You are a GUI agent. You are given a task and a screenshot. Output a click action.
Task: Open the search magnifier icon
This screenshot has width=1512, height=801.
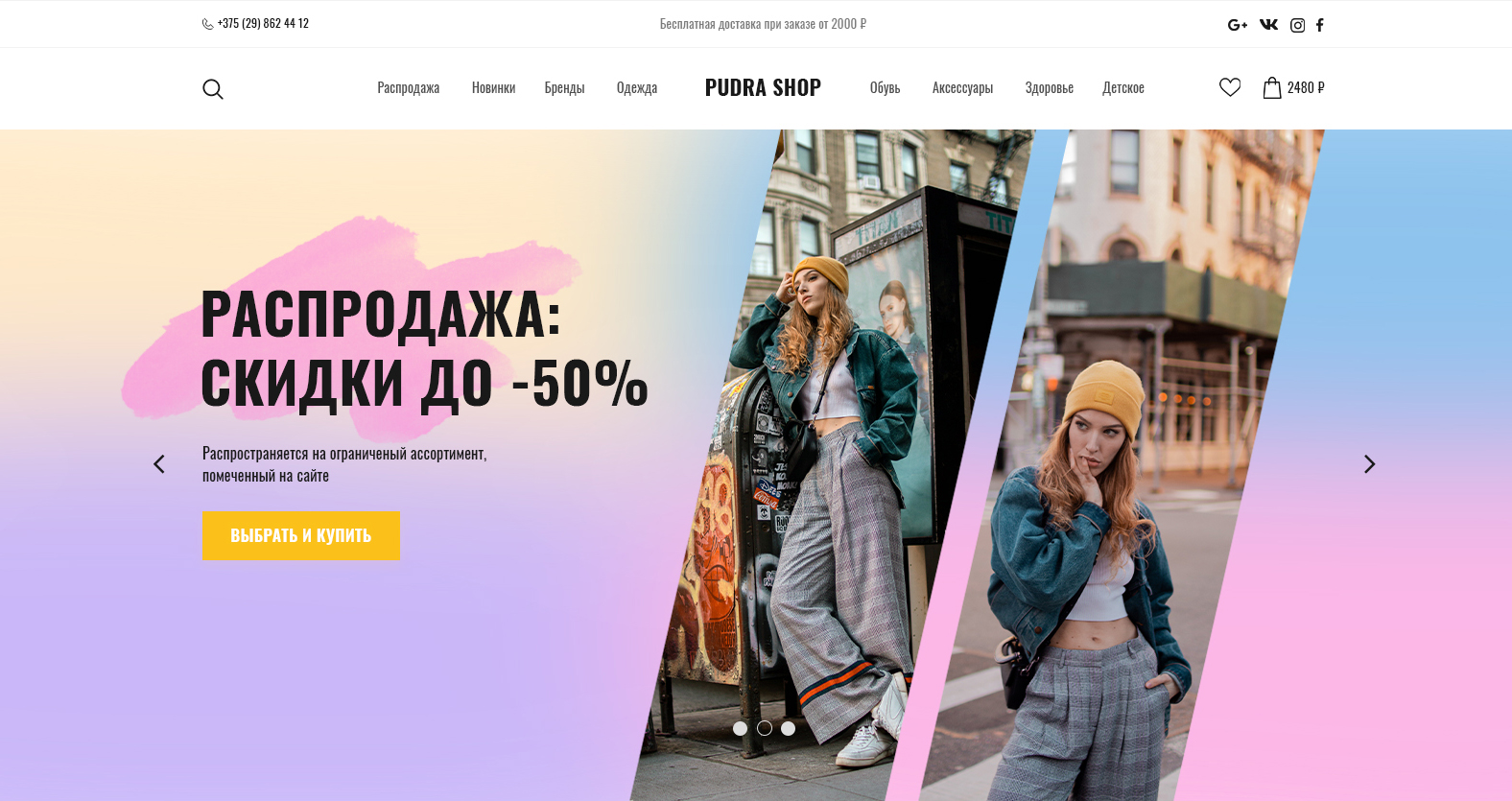tap(213, 89)
